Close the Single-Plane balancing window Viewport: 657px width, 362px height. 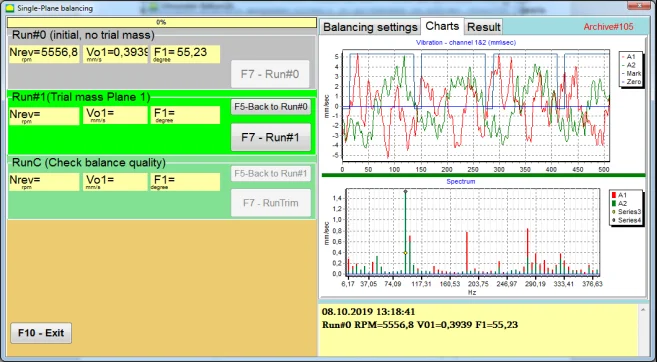(639, 5)
